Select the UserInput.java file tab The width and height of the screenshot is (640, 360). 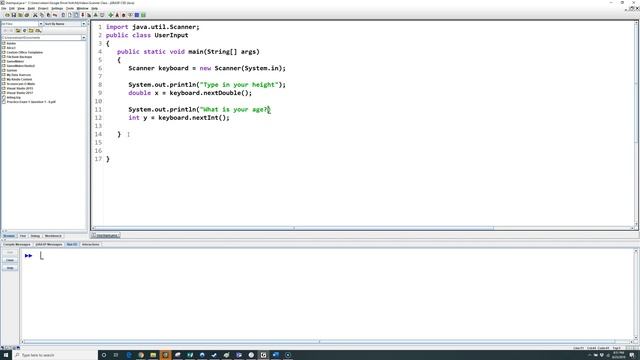click(106, 236)
